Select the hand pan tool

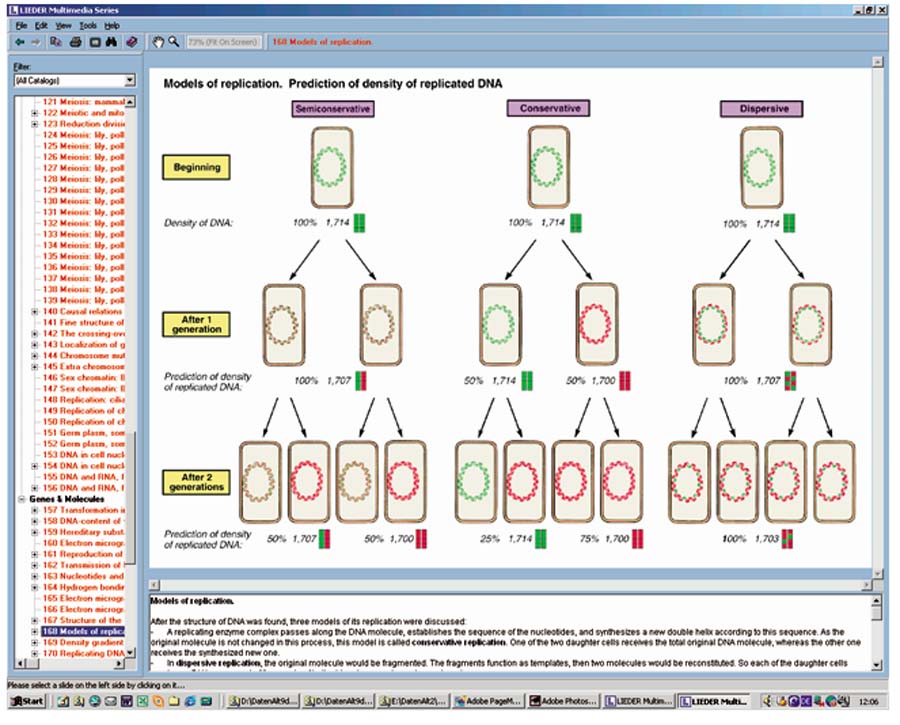[157, 42]
